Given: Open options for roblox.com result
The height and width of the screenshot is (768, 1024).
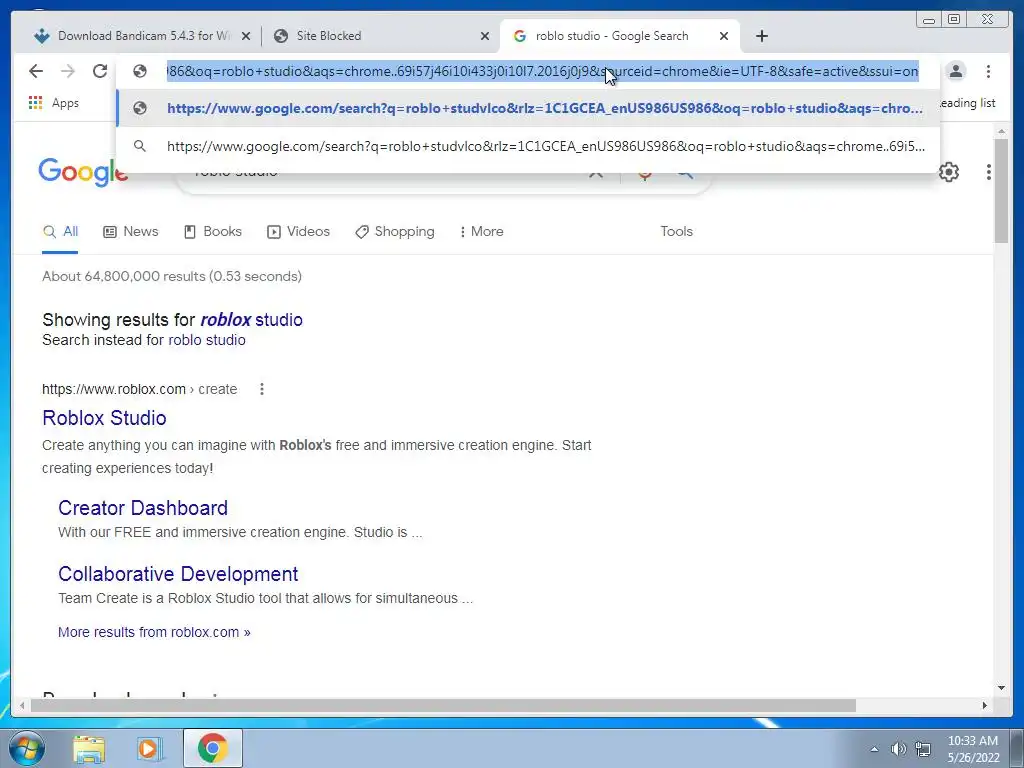Looking at the screenshot, I should [x=262, y=389].
